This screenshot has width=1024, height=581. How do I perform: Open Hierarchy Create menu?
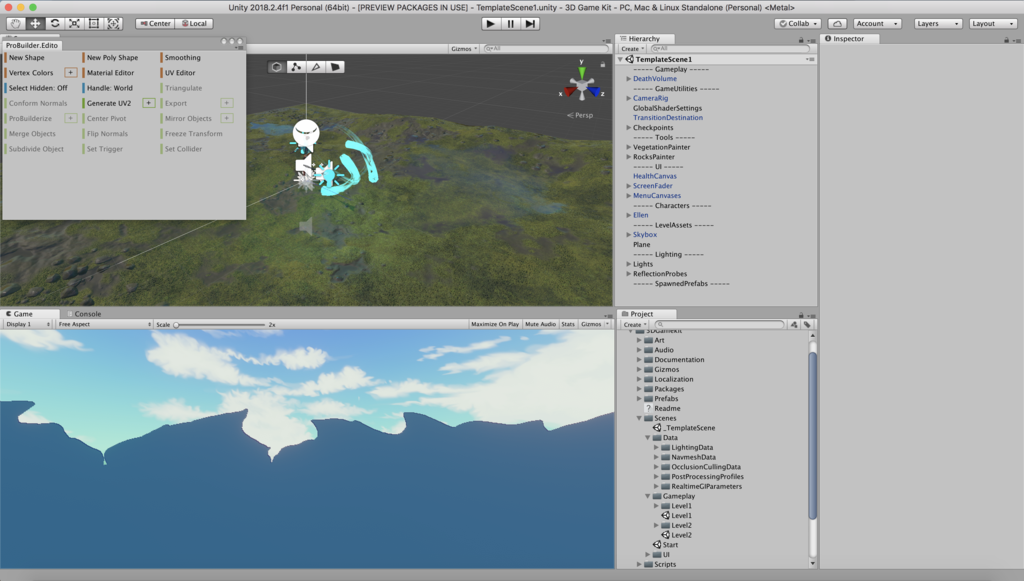(x=632, y=48)
